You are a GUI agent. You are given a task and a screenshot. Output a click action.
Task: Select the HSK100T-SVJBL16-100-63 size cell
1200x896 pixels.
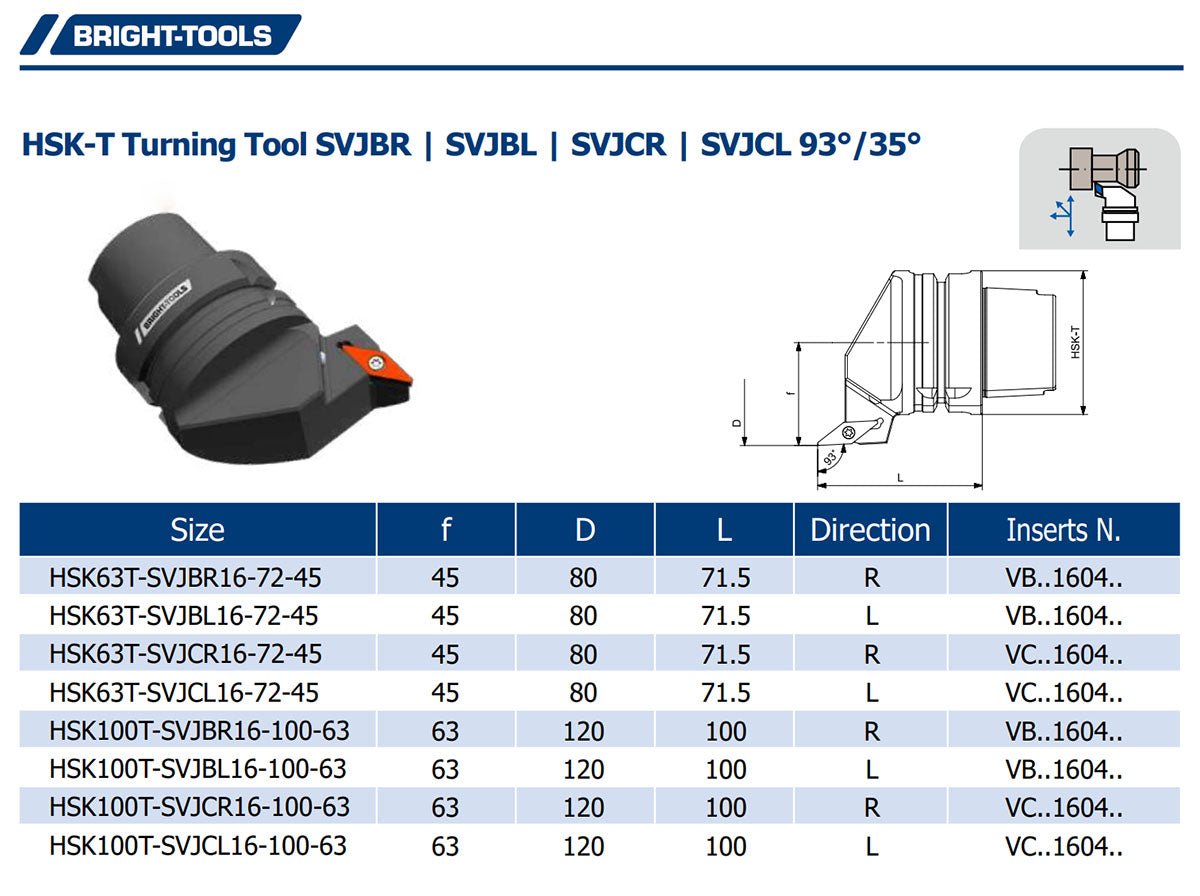(197, 768)
